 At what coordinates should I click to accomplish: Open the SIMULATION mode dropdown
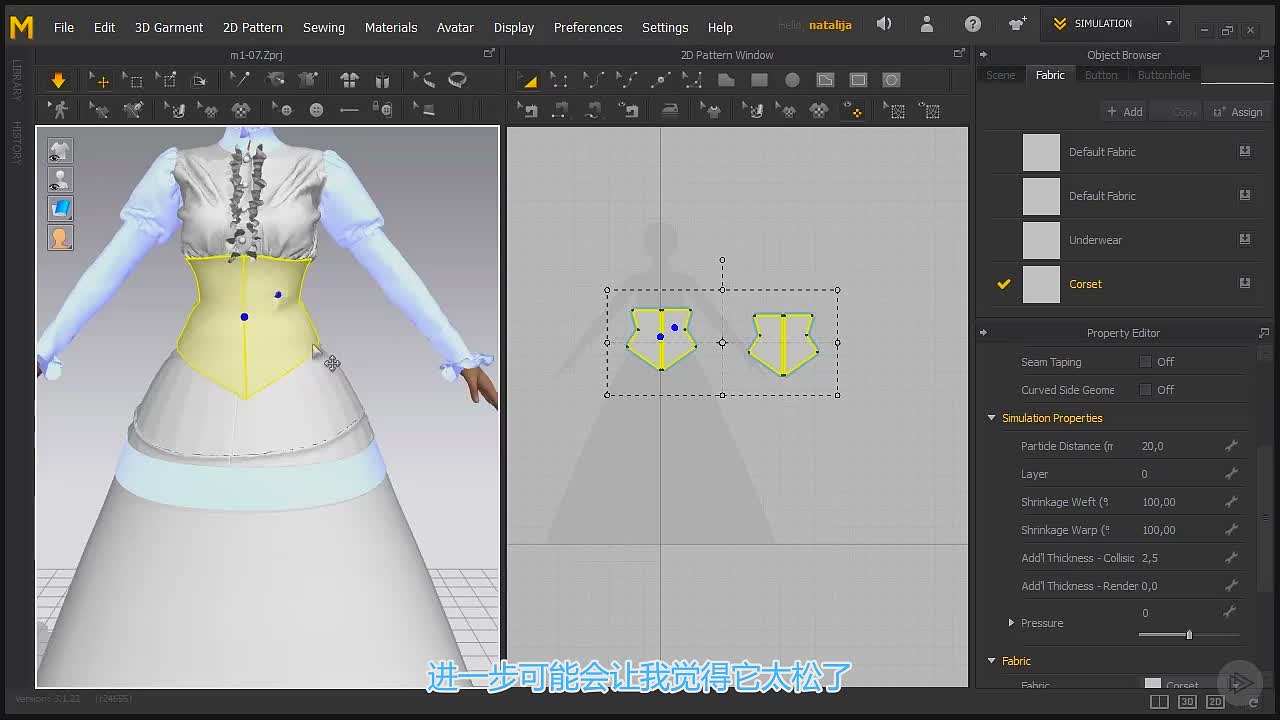[x=1168, y=24]
